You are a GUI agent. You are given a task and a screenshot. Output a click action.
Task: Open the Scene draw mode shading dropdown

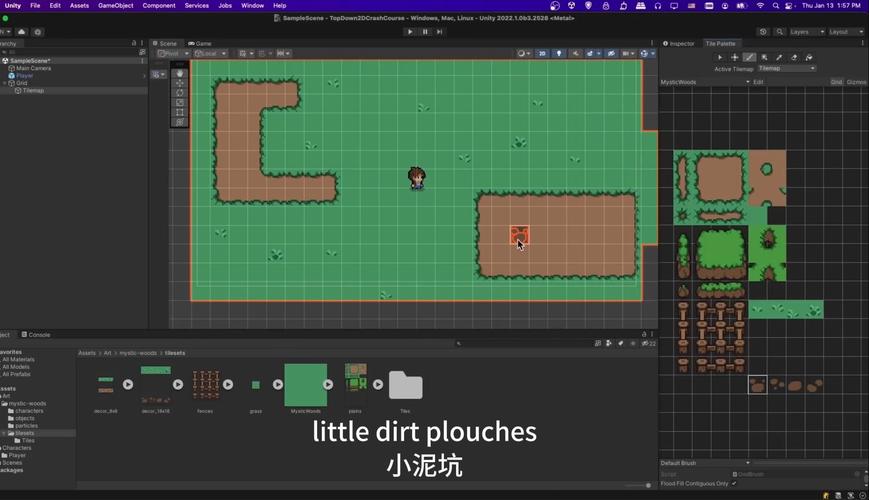pyautogui.click(x=524, y=53)
